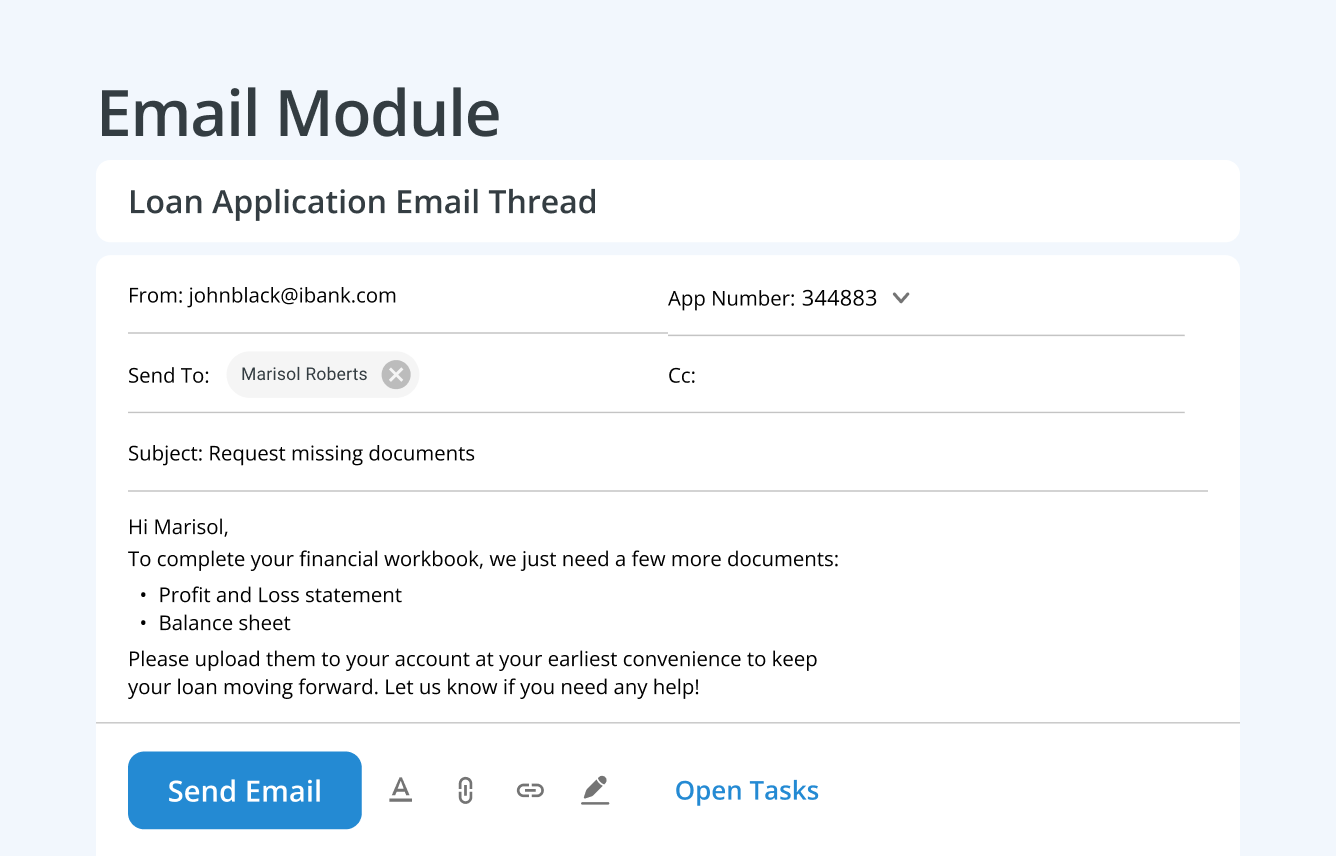Viewport: 1336px width, 856px height.
Task: Click the 'Please upload them' closing paragraph
Action: (x=472, y=673)
